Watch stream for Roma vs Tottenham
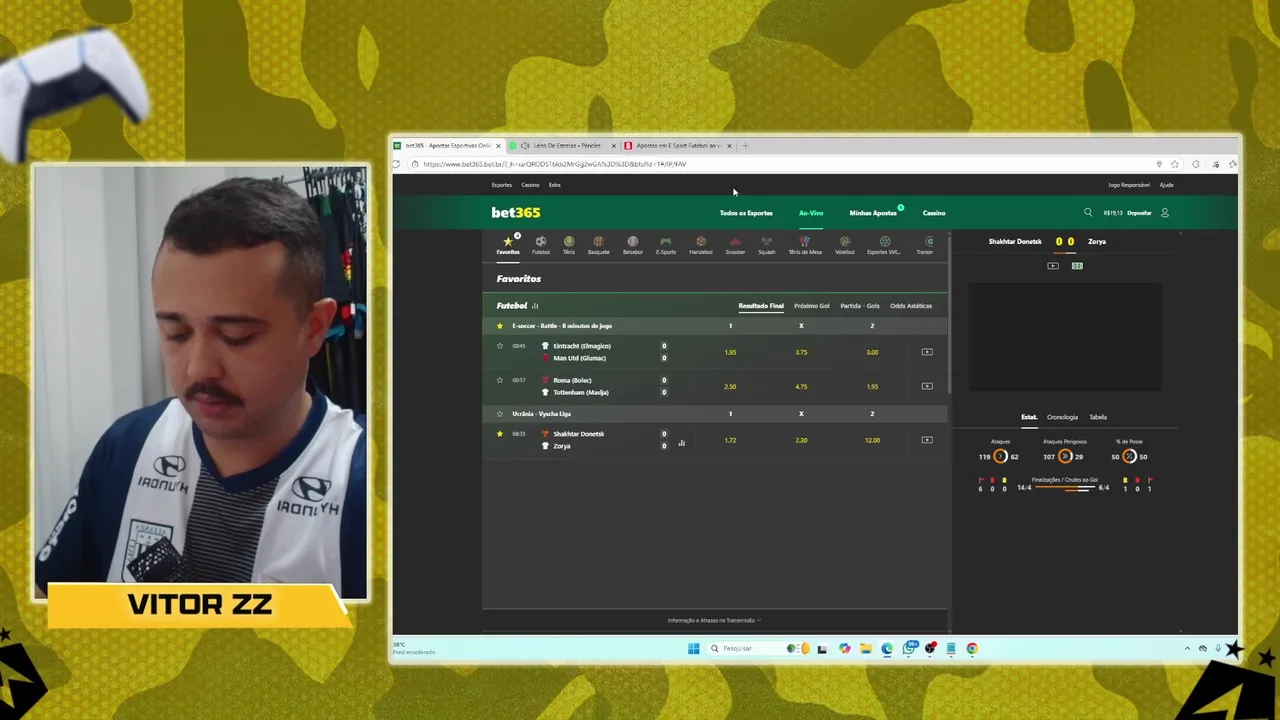Screen dimensions: 1280x720 point(927,386)
